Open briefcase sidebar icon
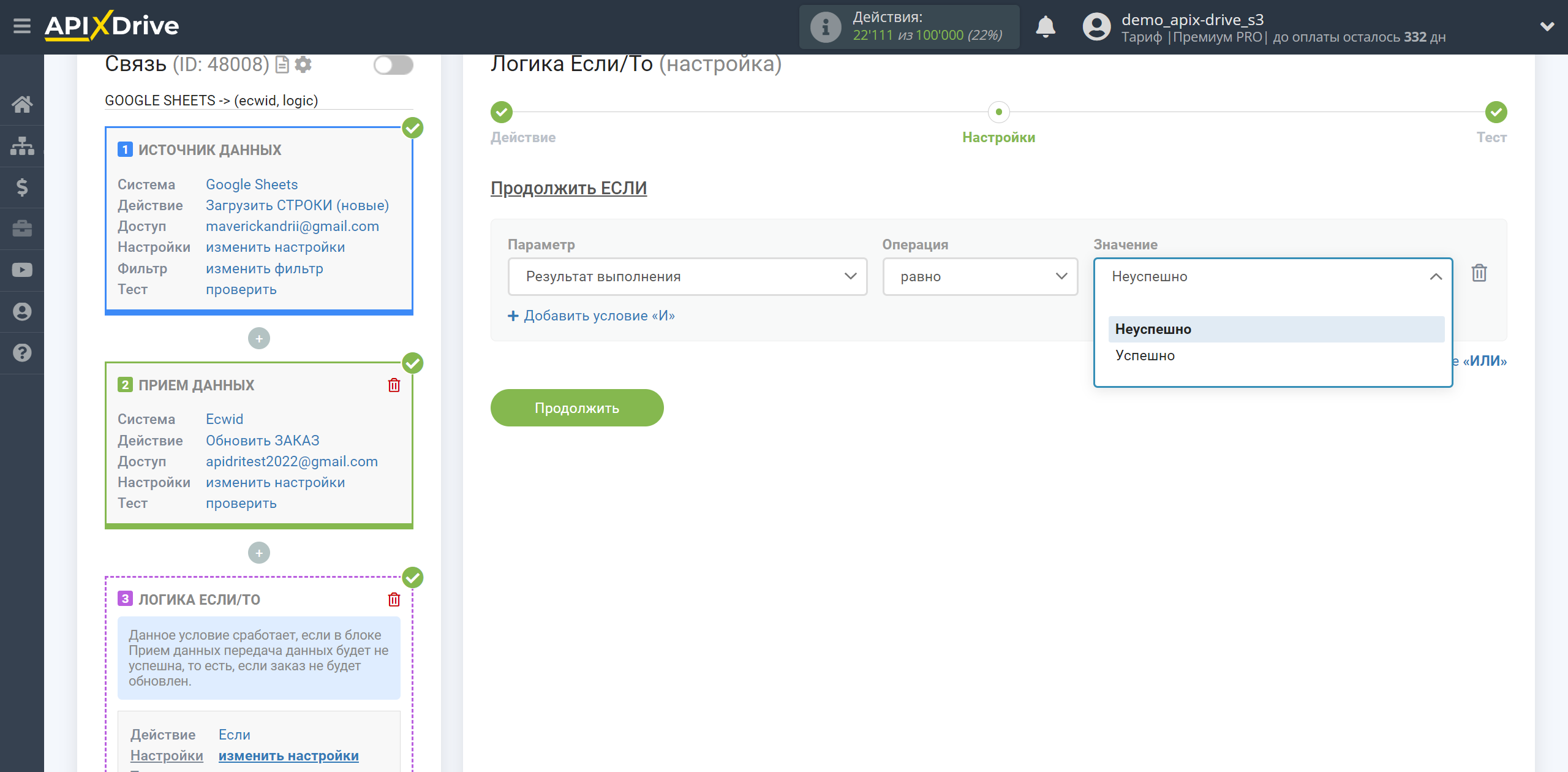This screenshot has height=772, width=1568. (22, 229)
